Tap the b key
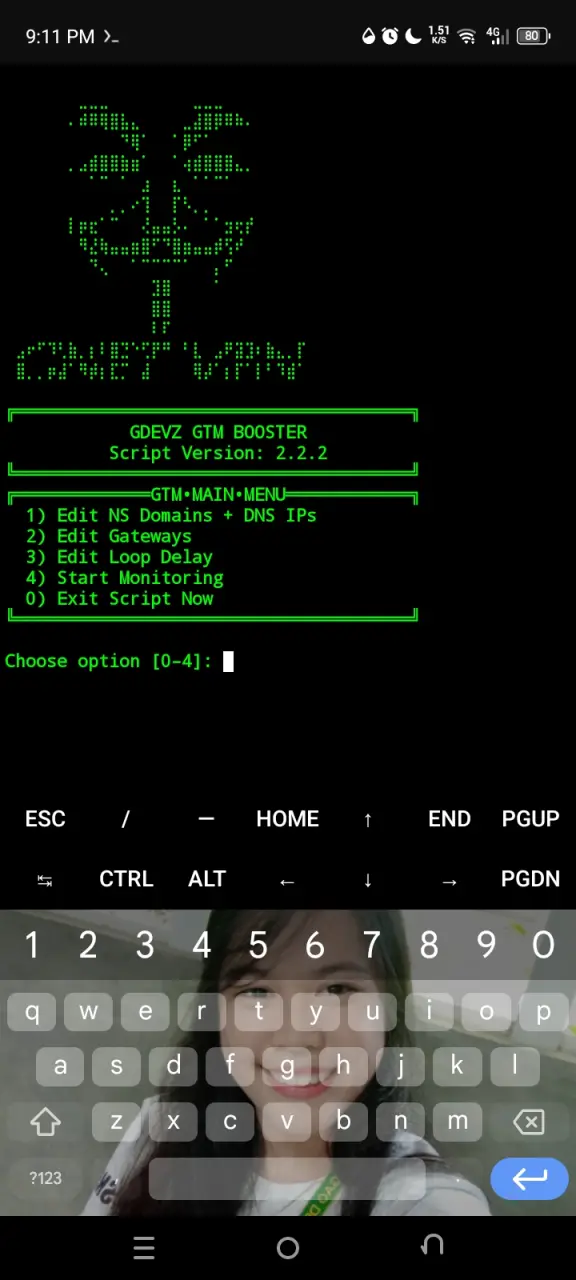 345,1122
